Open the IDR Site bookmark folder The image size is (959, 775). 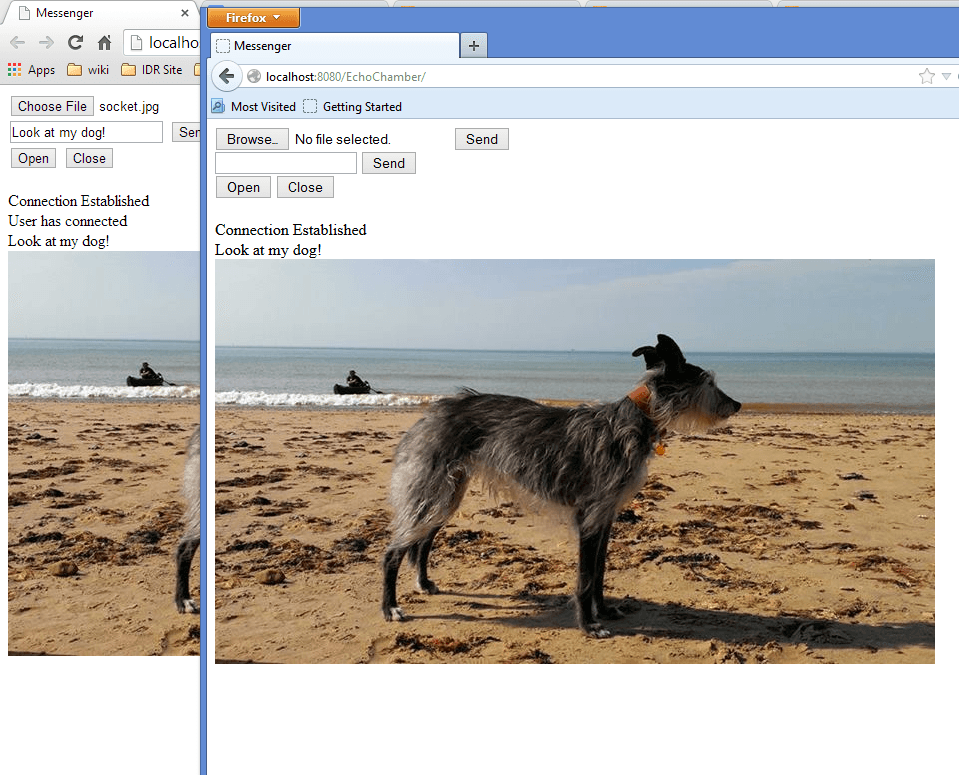point(152,70)
